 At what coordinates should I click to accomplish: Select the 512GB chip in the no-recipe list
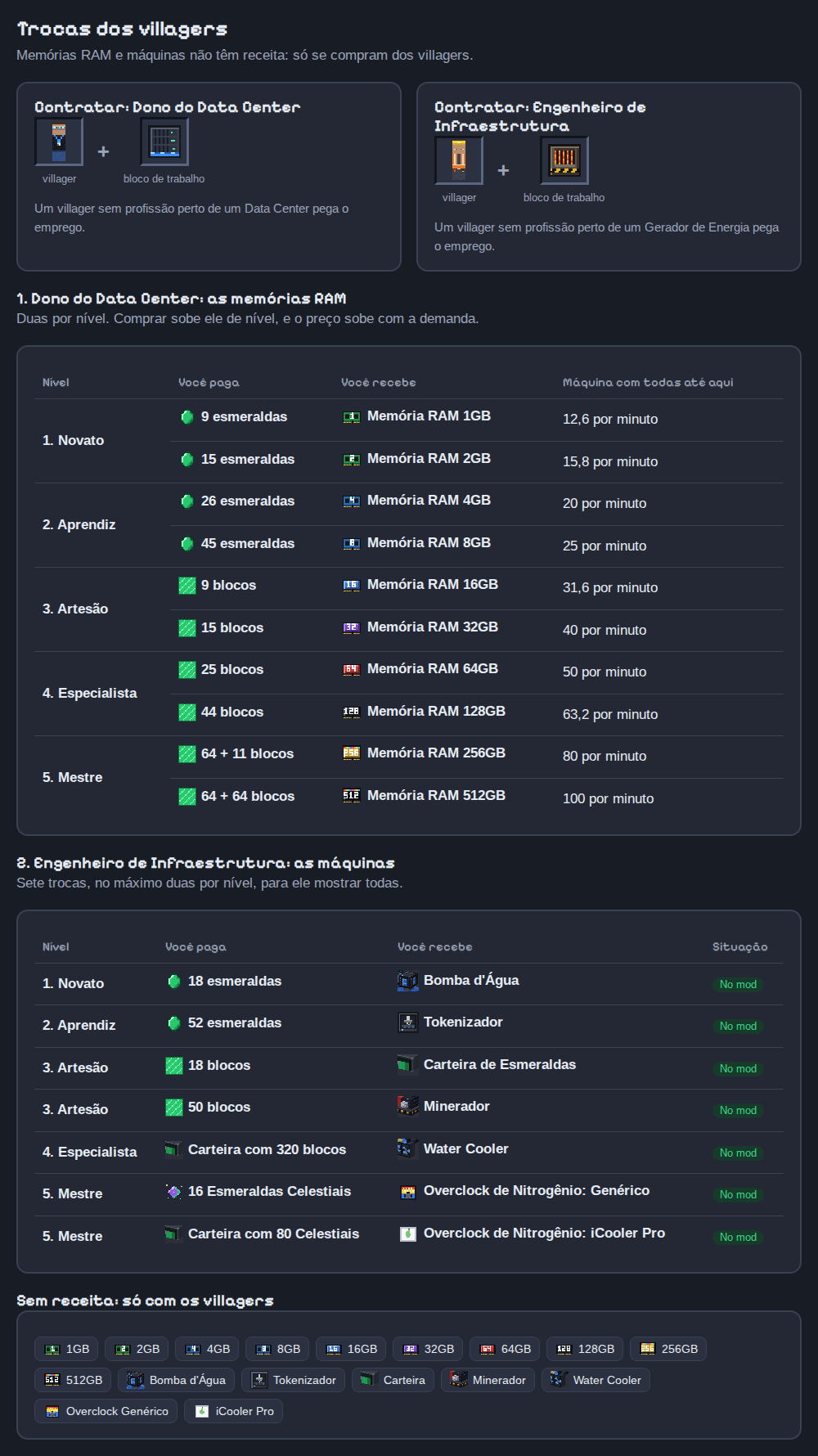(x=73, y=1380)
